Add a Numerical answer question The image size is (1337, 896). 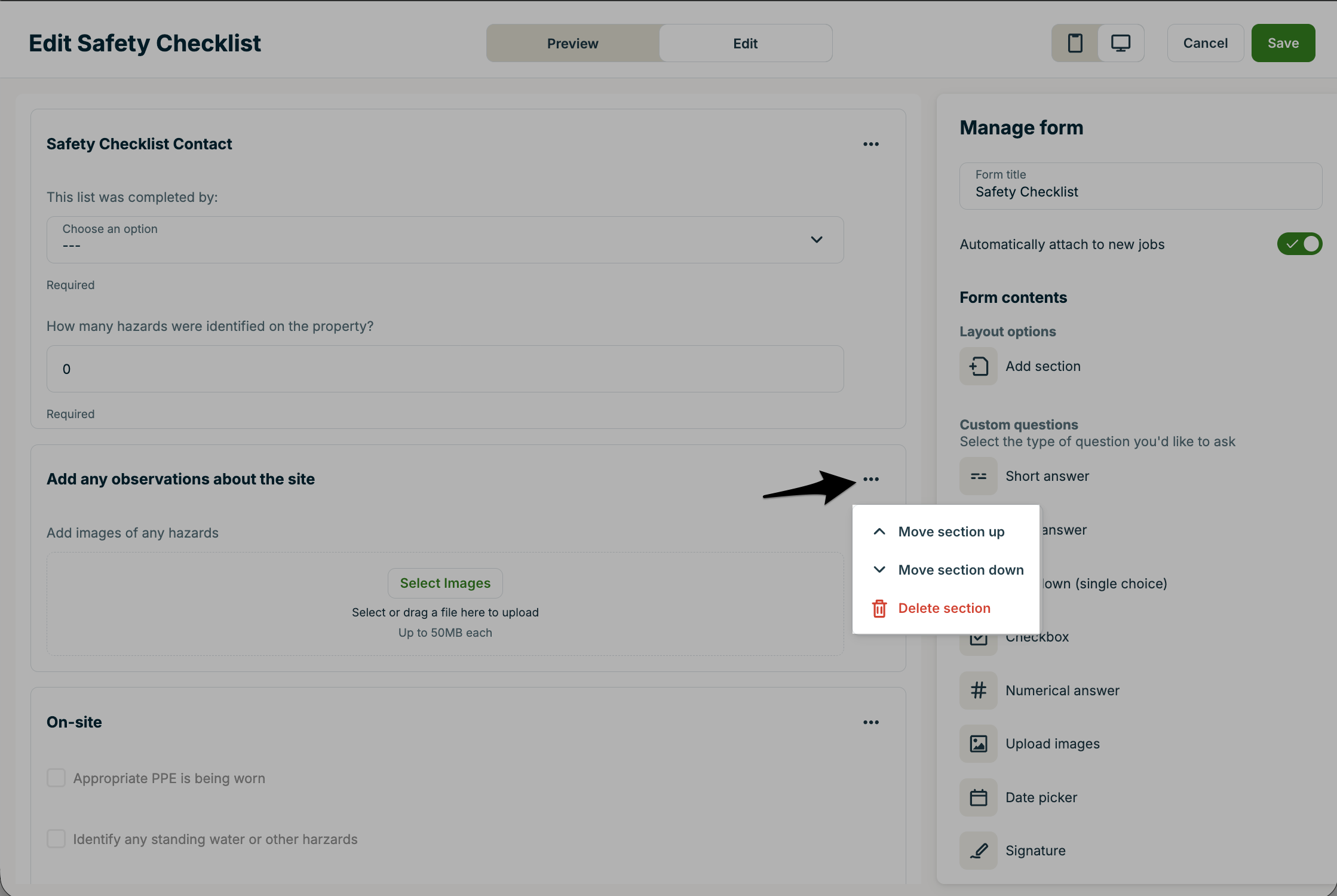click(x=1062, y=691)
